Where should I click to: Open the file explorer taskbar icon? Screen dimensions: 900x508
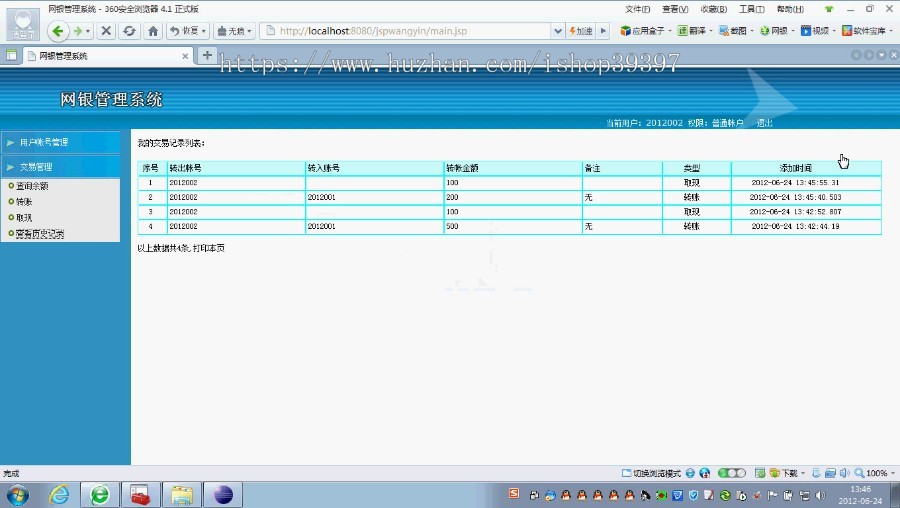[182, 495]
